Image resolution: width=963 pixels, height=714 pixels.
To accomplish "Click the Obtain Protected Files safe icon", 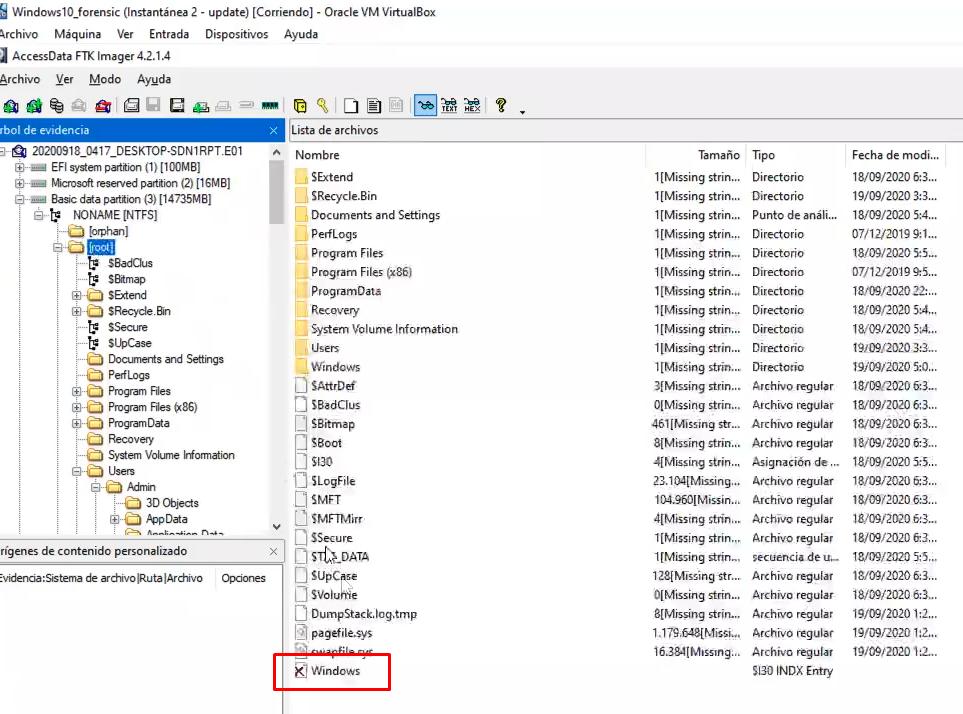I will [x=300, y=106].
